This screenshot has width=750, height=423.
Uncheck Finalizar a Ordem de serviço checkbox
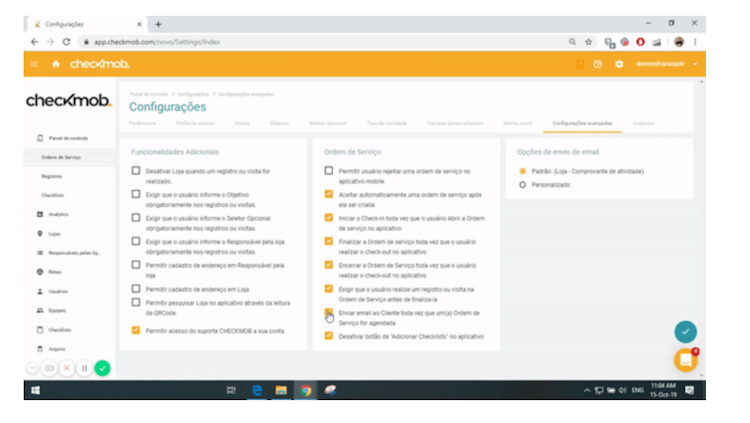click(x=329, y=241)
